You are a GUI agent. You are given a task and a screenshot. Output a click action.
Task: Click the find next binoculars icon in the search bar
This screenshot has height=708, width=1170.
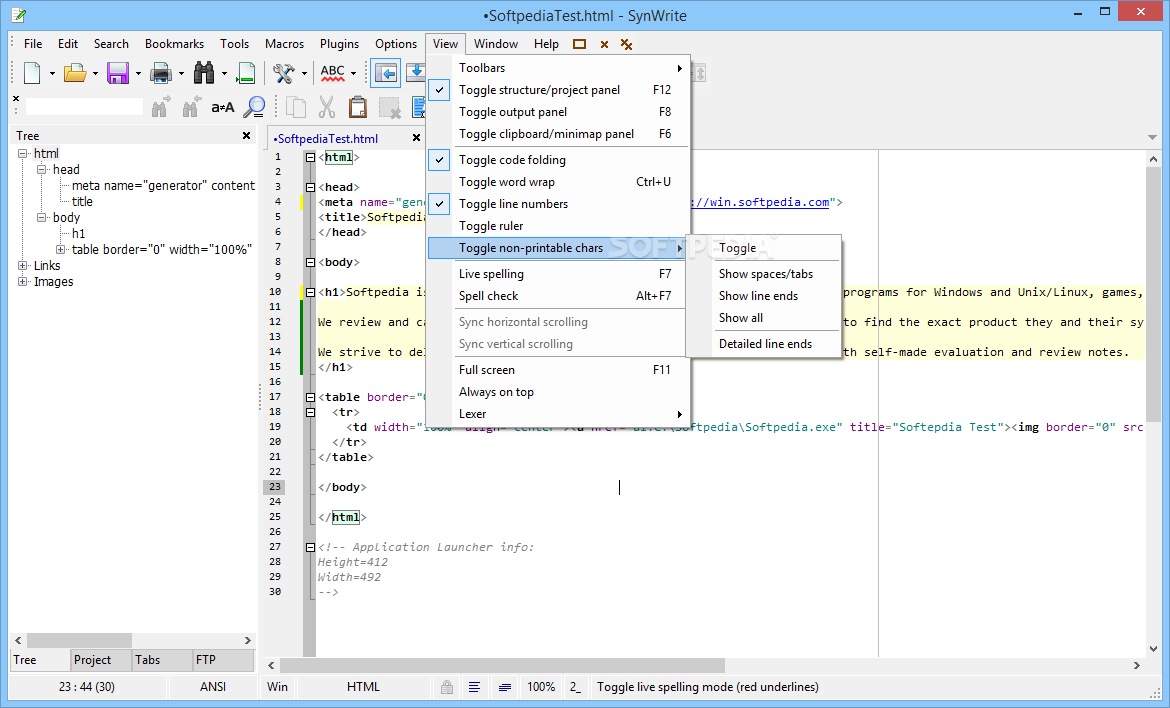click(160, 107)
